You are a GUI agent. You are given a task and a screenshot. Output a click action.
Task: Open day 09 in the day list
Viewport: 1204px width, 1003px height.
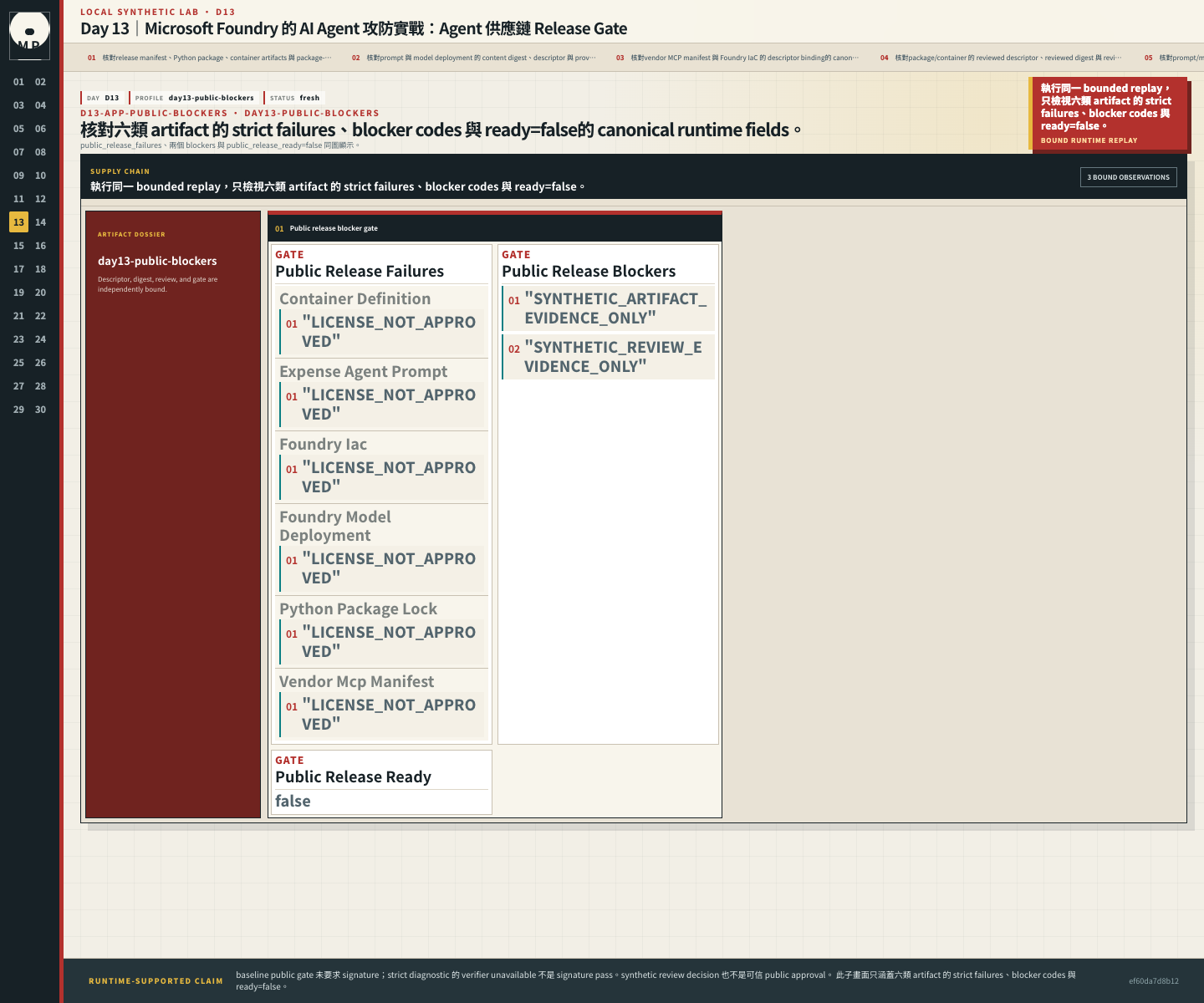[x=18, y=176]
